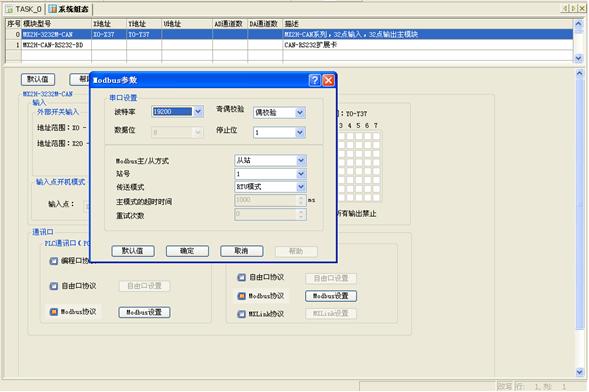Toggle right-side 自由口协议 checkbox
Viewport: 589px width, 392px height.
tap(242, 277)
